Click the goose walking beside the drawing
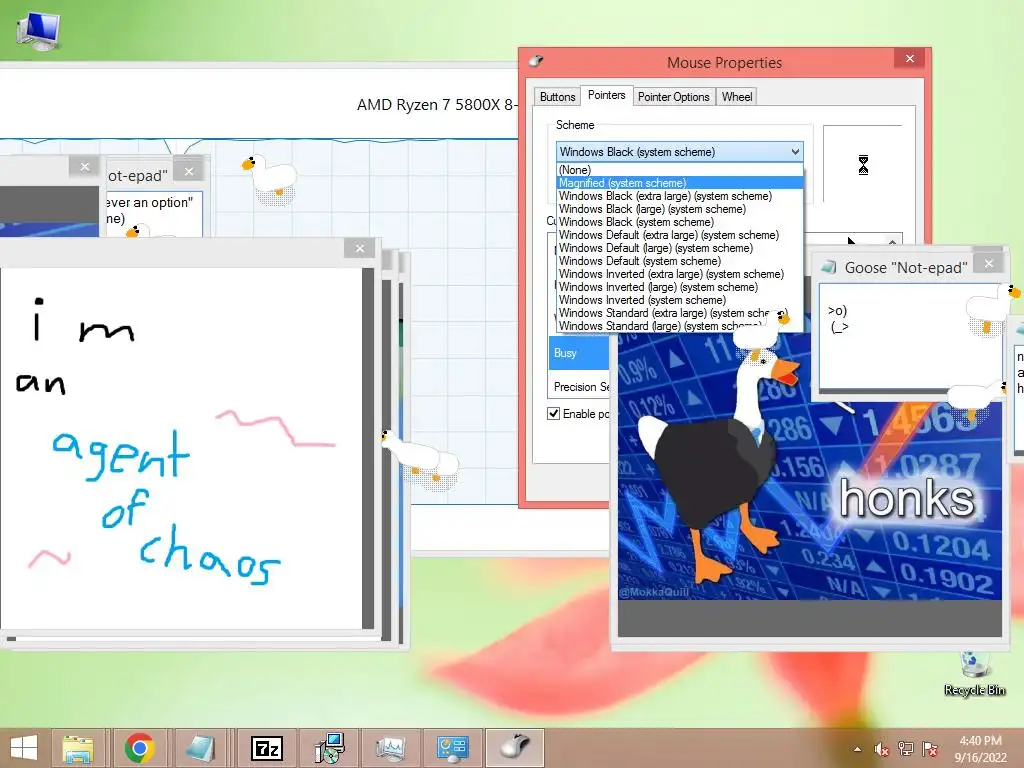Viewport: 1024px width, 768px height. [421, 458]
